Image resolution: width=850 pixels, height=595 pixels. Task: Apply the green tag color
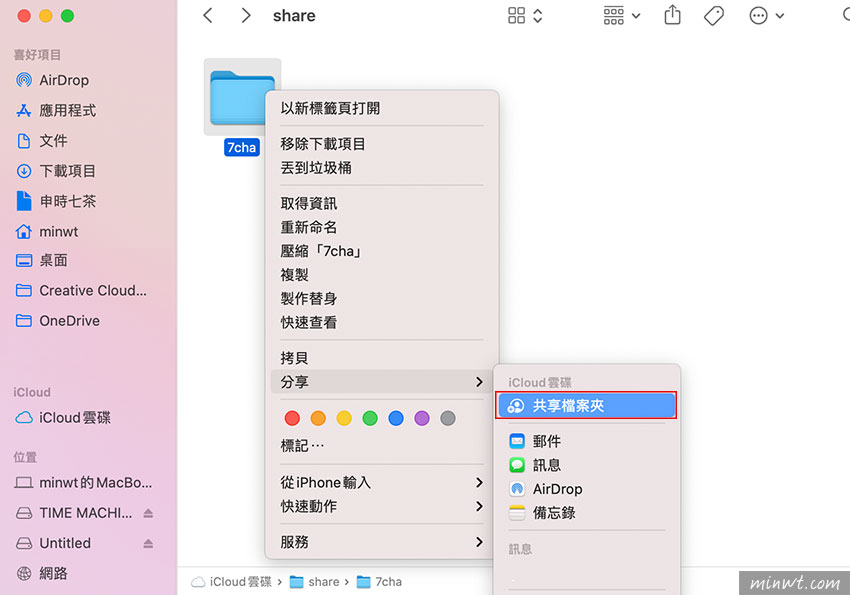[x=370, y=418]
